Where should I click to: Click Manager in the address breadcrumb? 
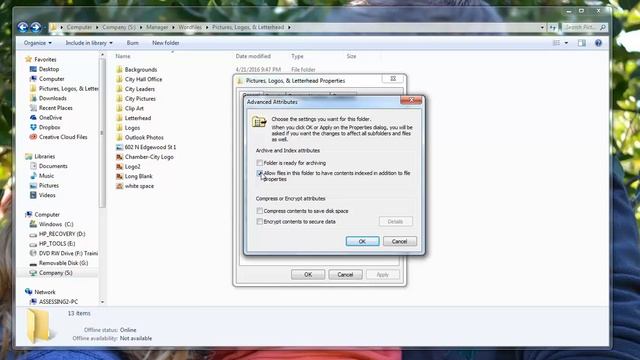pyautogui.click(x=157, y=27)
